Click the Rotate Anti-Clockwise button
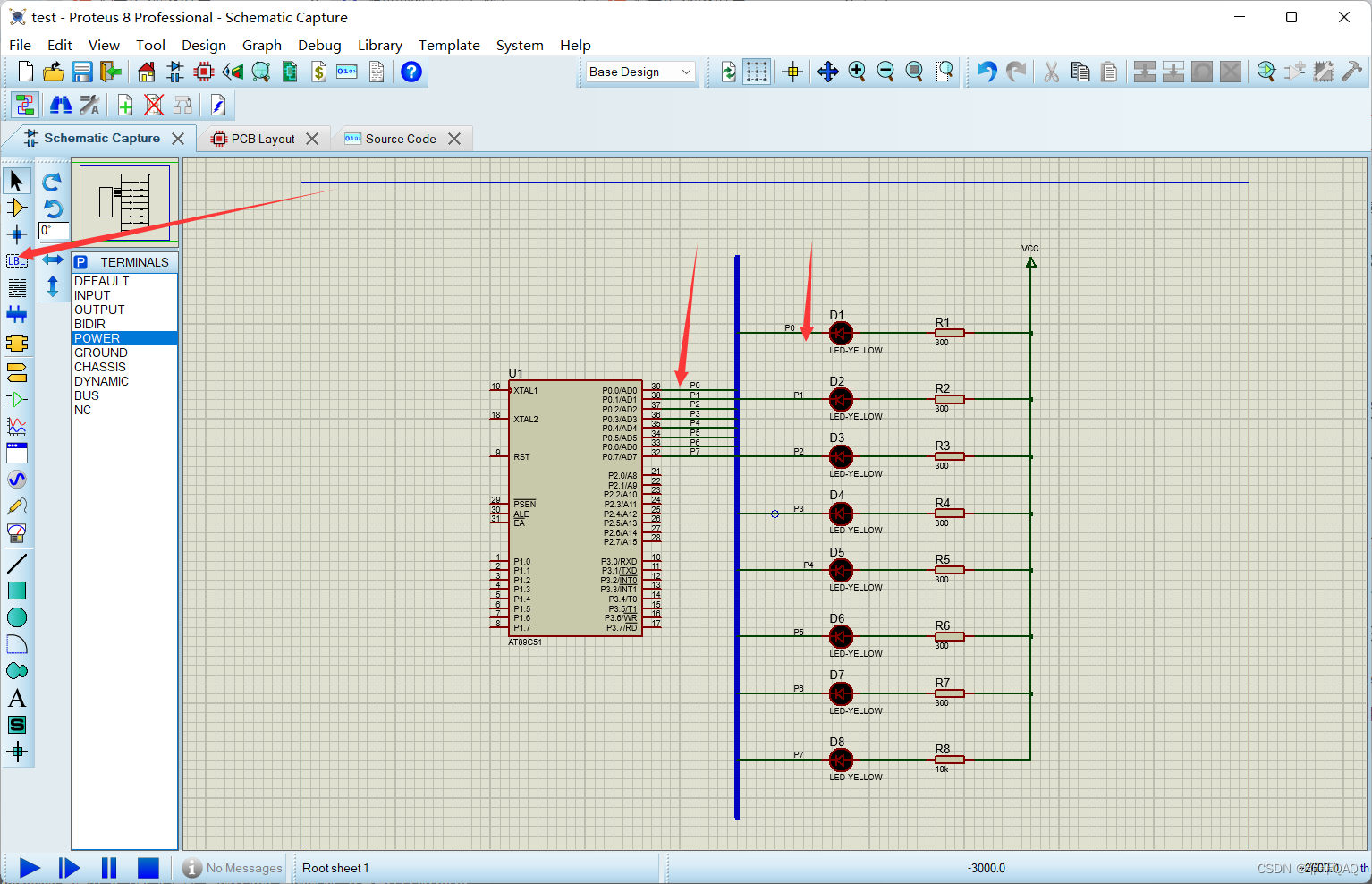 52,208
